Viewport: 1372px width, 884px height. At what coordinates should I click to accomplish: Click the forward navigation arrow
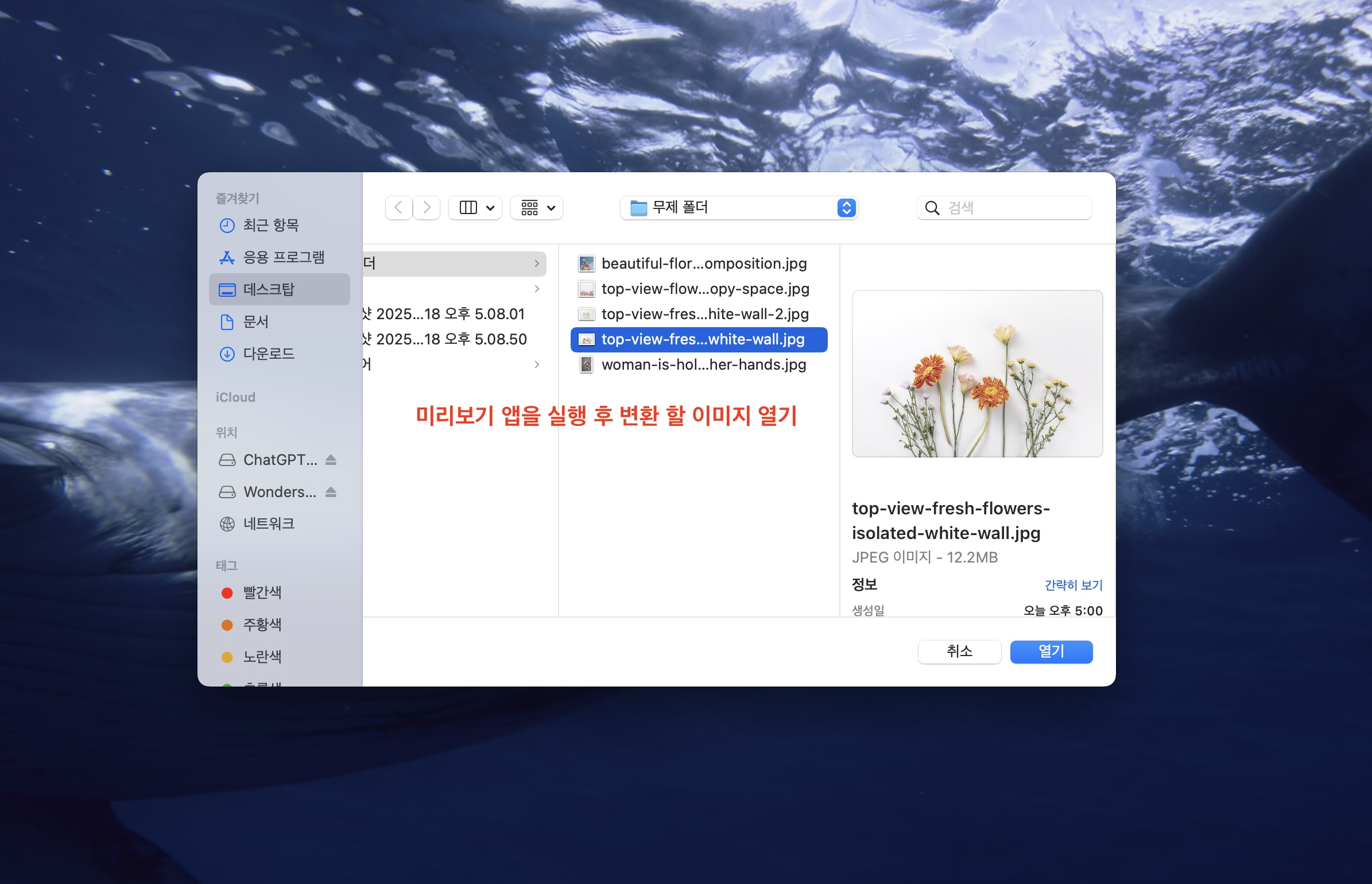pyautogui.click(x=427, y=208)
